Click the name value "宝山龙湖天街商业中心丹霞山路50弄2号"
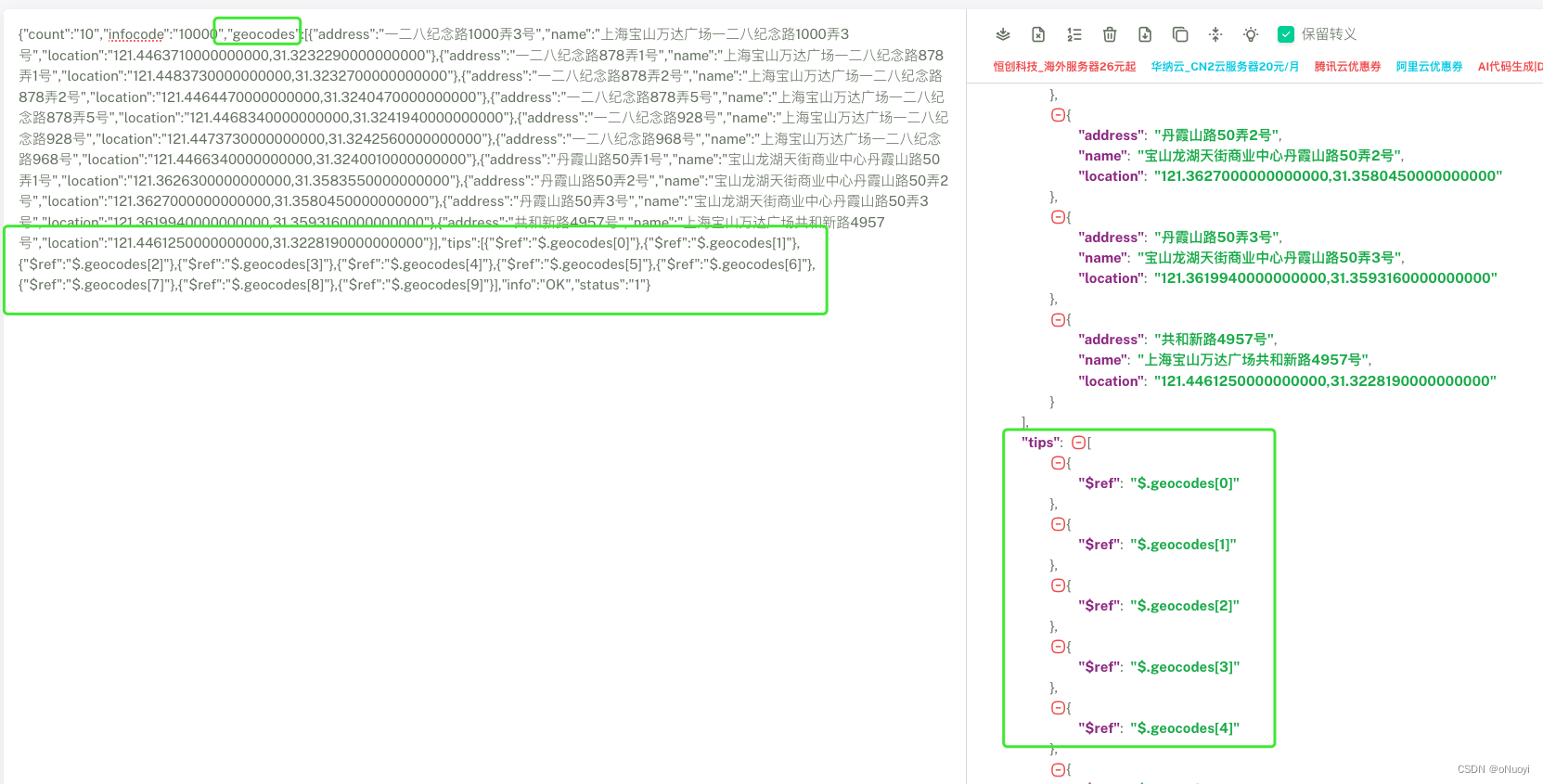 pyautogui.click(x=1270, y=156)
